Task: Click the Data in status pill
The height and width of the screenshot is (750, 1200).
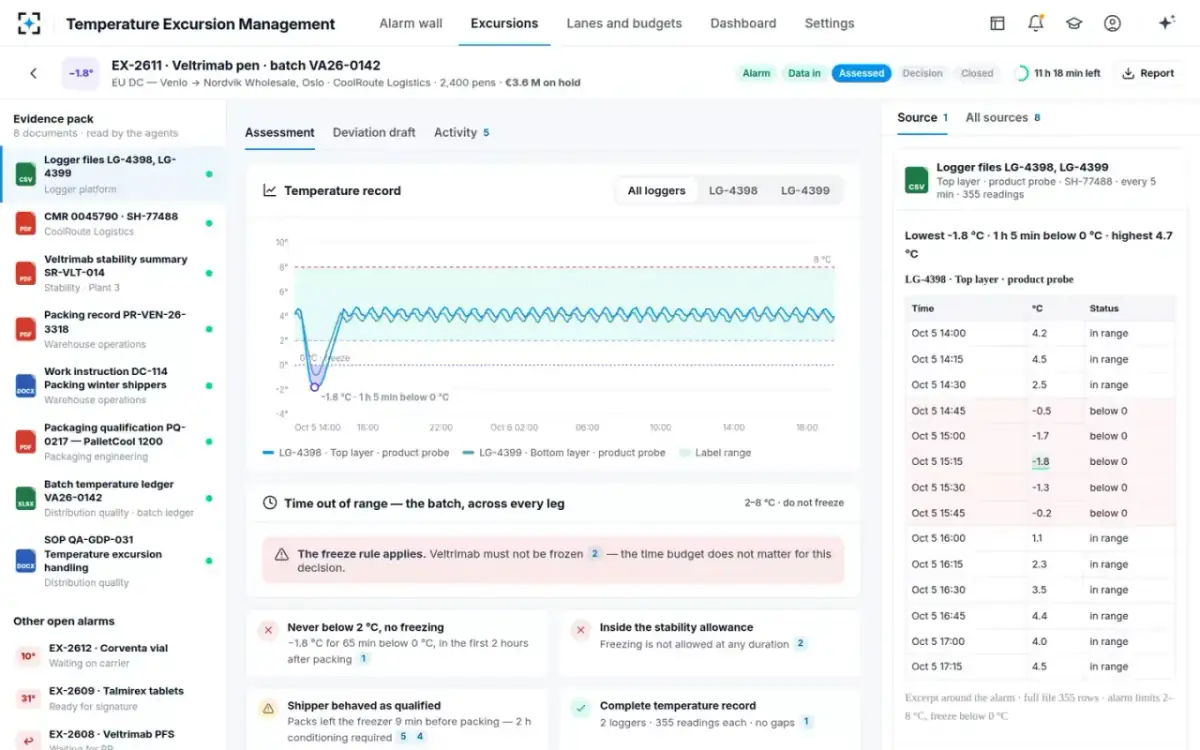Action: pos(804,73)
